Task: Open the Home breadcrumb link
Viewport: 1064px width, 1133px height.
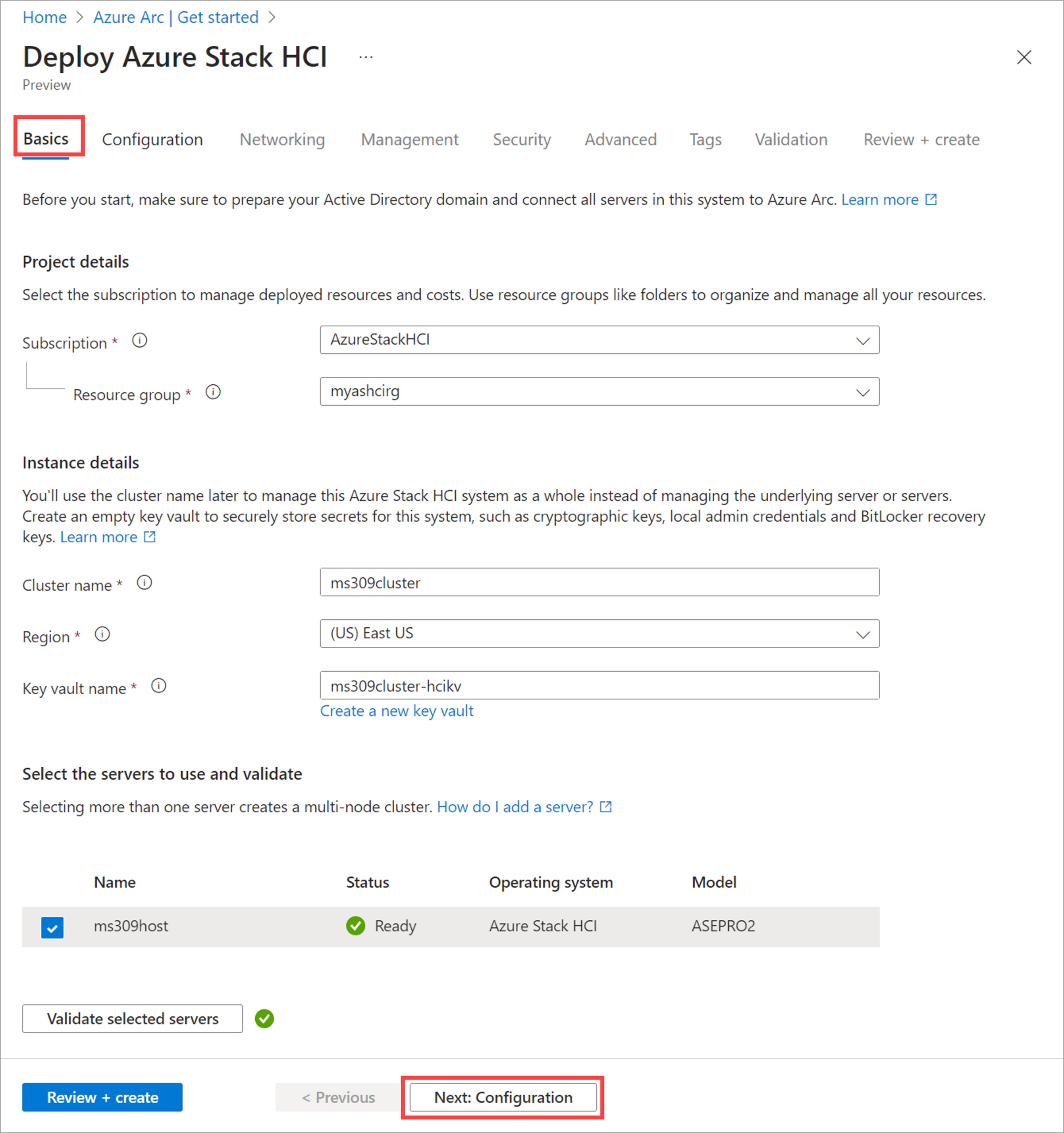Action: (44, 18)
